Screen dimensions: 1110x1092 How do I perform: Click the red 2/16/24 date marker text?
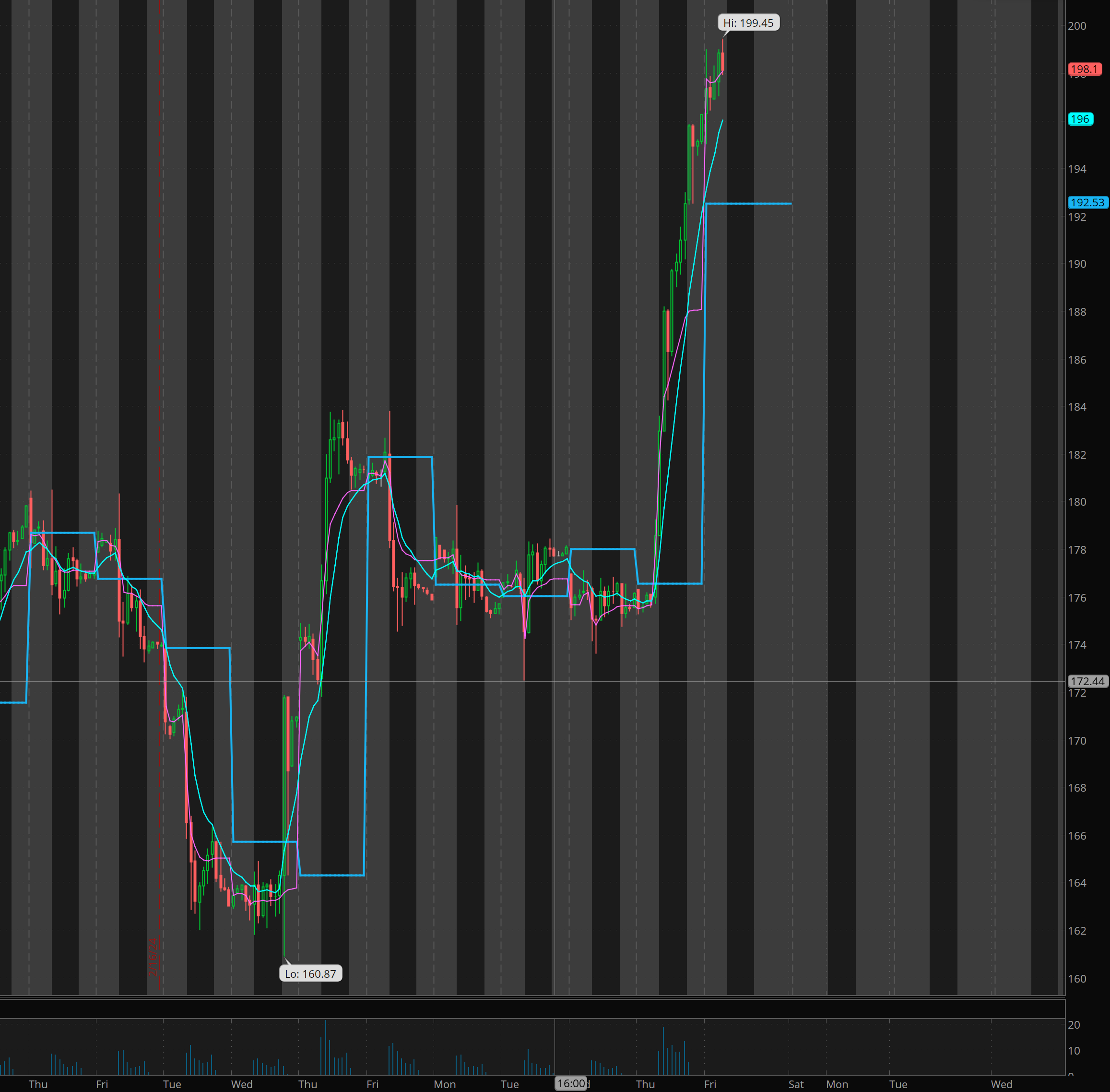click(153, 957)
